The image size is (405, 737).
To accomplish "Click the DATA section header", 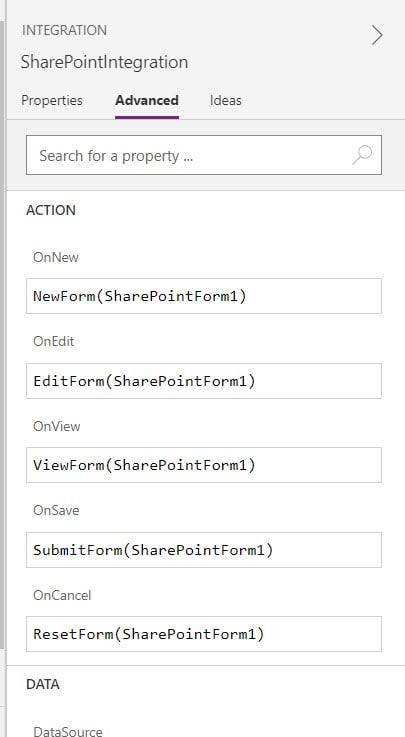I will coord(43,684).
